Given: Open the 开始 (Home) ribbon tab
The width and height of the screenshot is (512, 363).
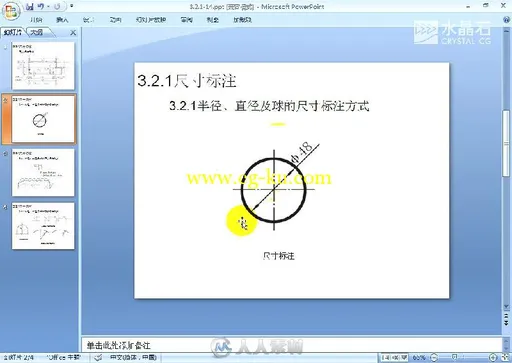Looking at the screenshot, I should point(36,20).
